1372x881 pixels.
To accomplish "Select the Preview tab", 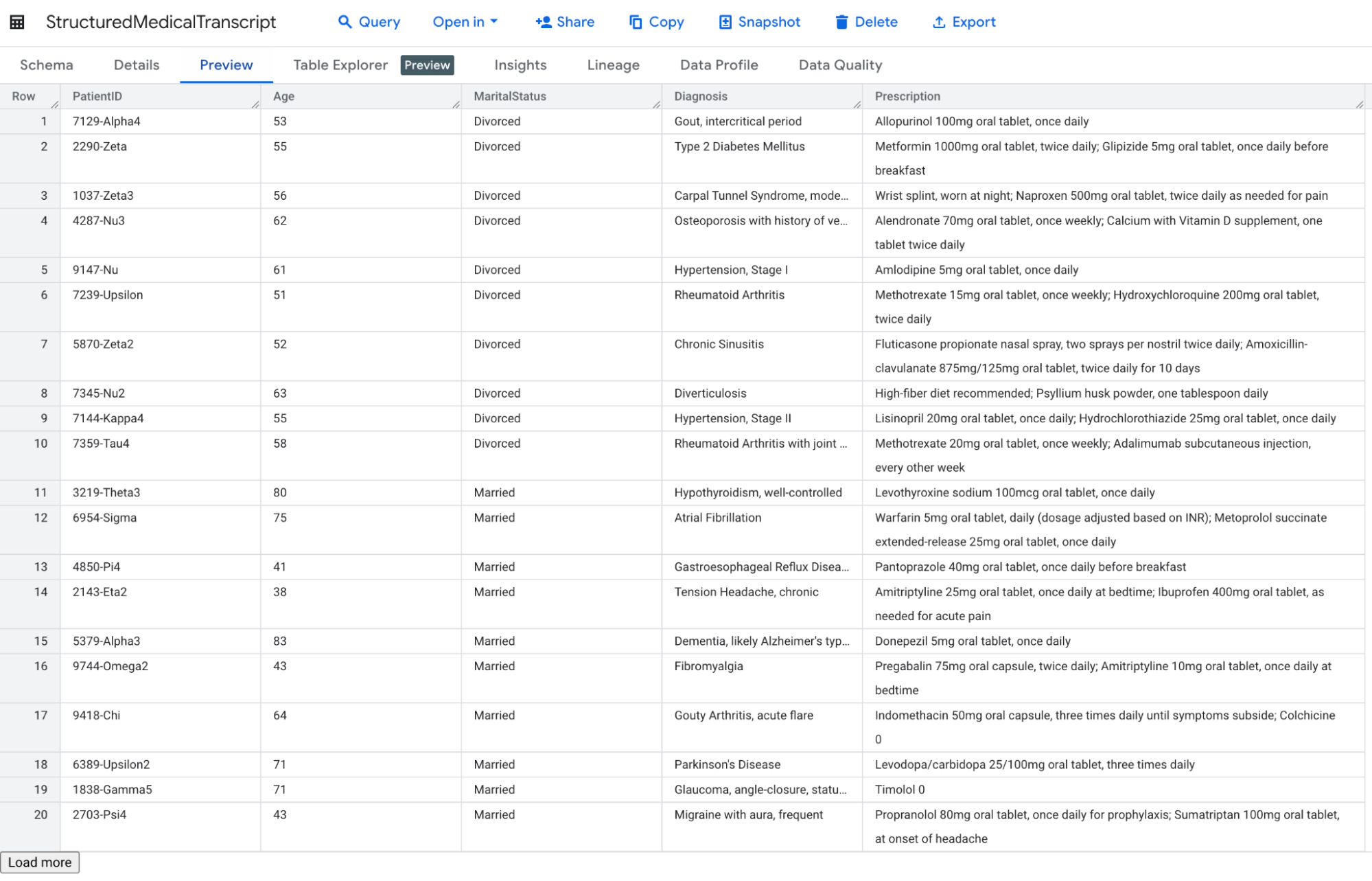I will coord(226,65).
